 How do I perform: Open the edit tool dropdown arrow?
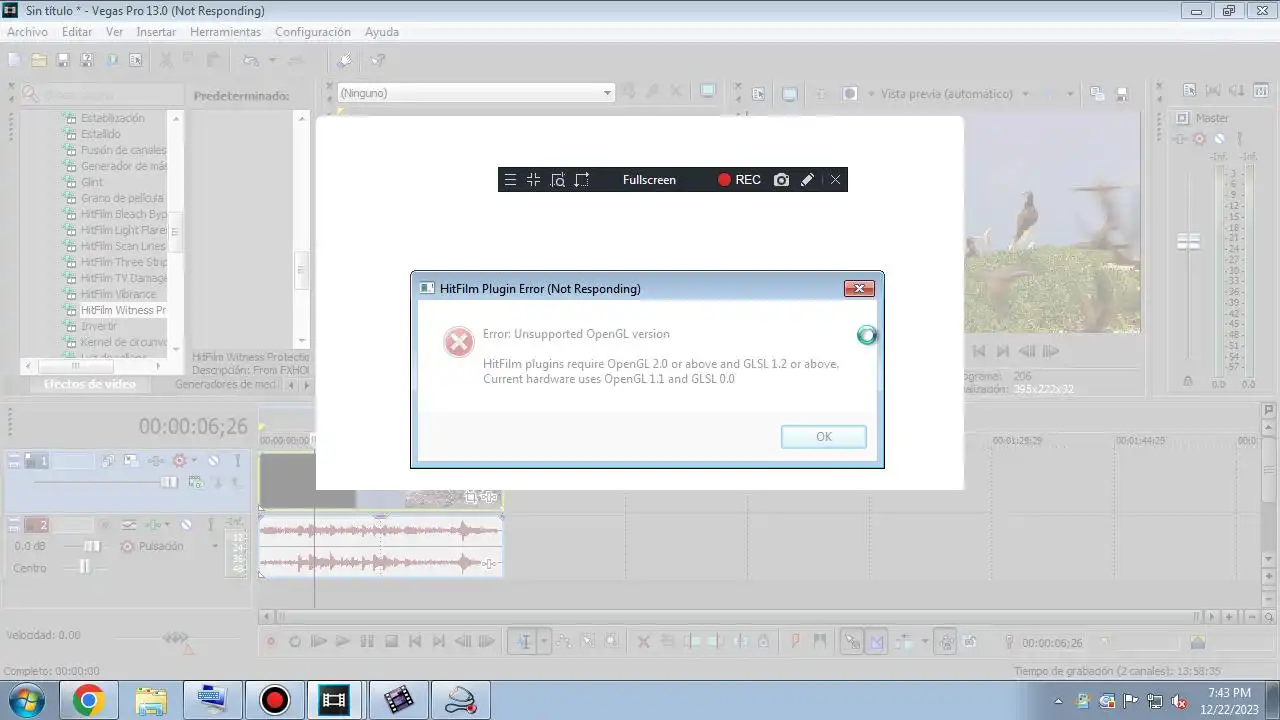pyautogui.click(x=544, y=642)
